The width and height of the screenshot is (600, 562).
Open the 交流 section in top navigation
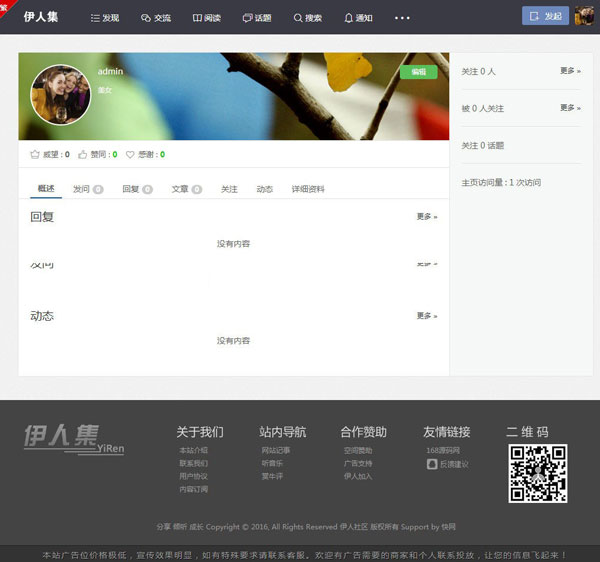[x=156, y=18]
